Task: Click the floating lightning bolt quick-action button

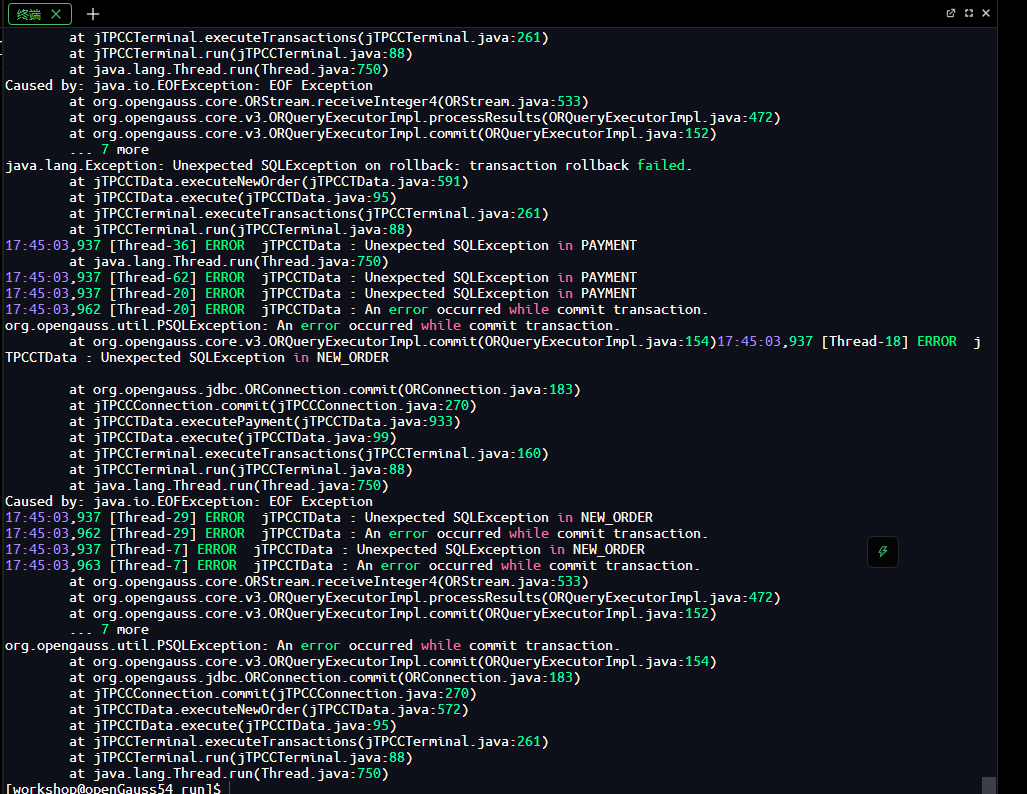Action: click(x=882, y=552)
